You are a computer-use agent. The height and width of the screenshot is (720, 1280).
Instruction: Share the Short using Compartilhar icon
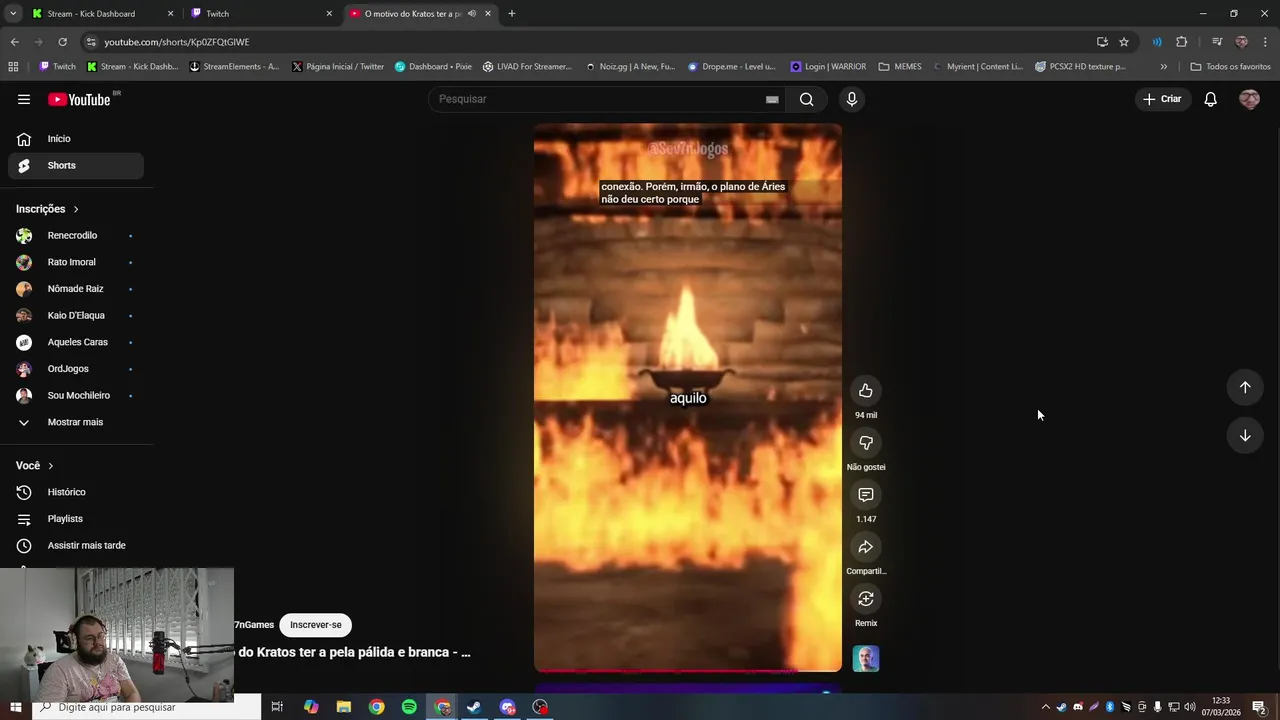866,547
